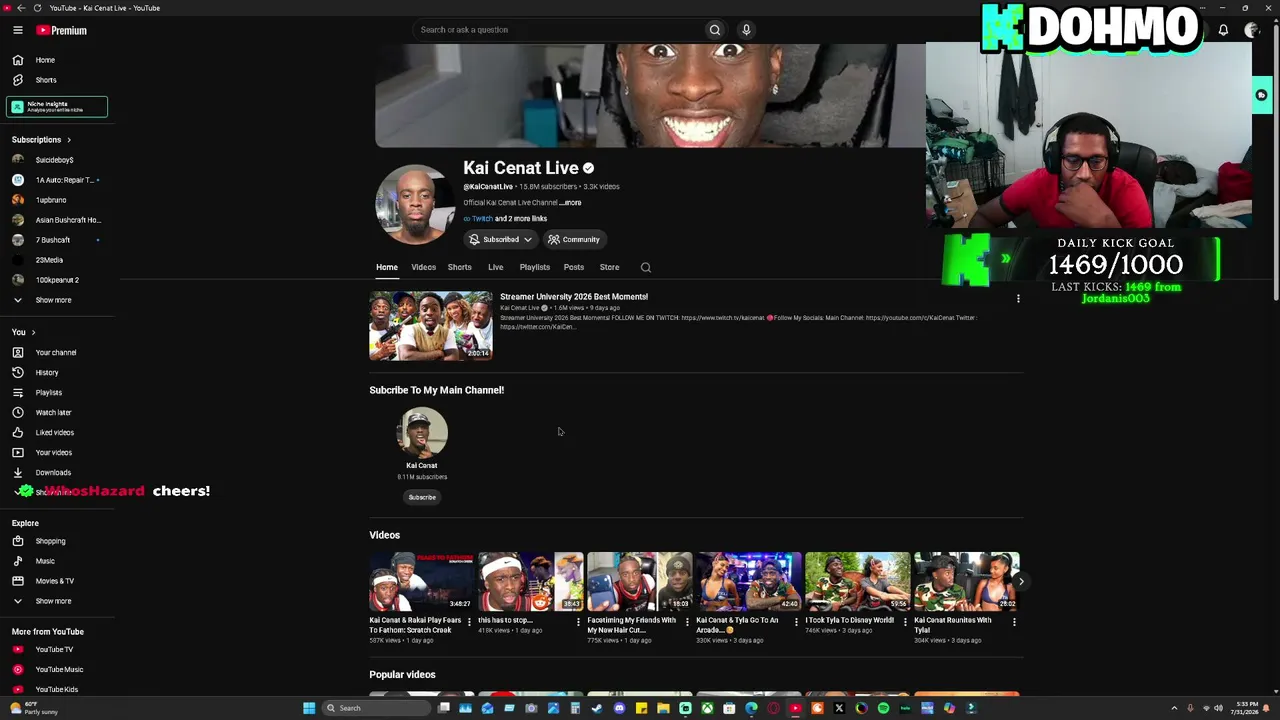Open 'Kai Cenat & Tyla Go To An Arcade' thumbnail
The width and height of the screenshot is (1280, 720).
pos(749,581)
